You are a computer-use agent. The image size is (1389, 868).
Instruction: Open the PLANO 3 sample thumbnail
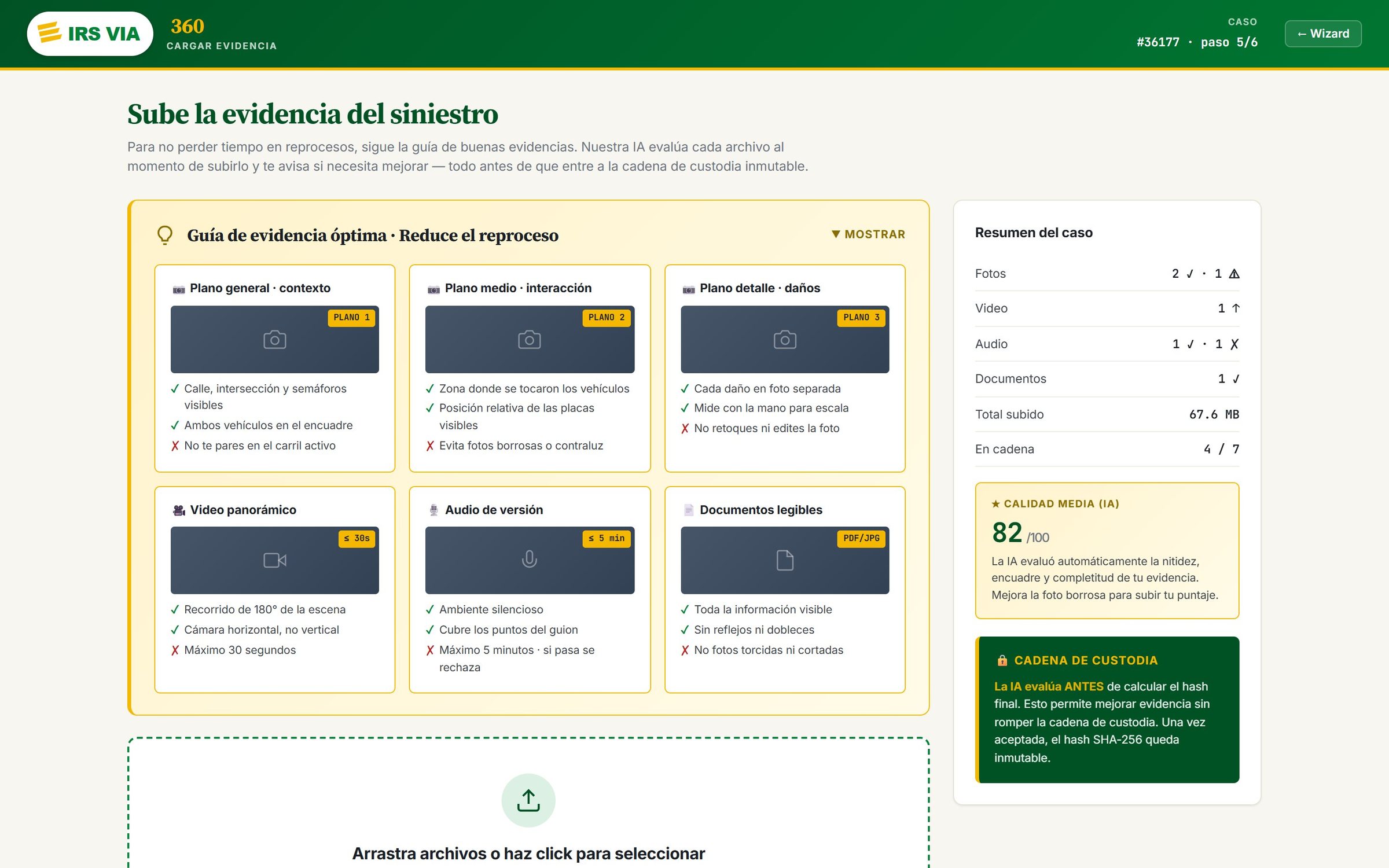[785, 340]
